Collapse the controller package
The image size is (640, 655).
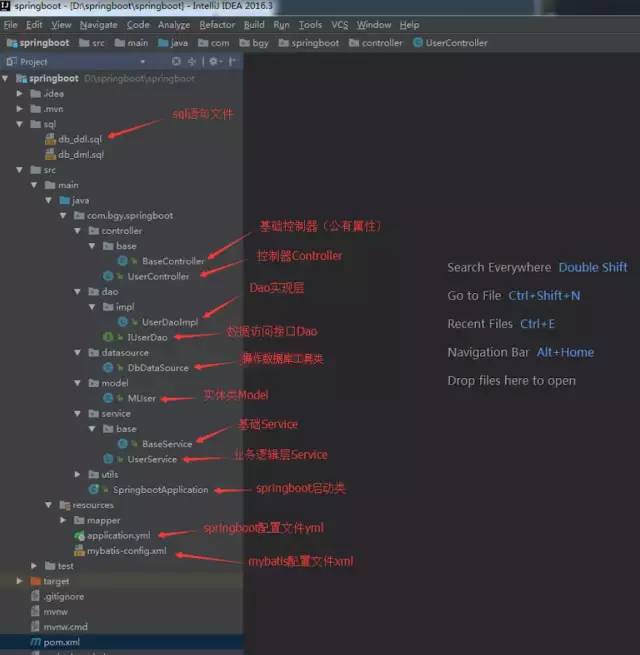[x=77, y=231]
